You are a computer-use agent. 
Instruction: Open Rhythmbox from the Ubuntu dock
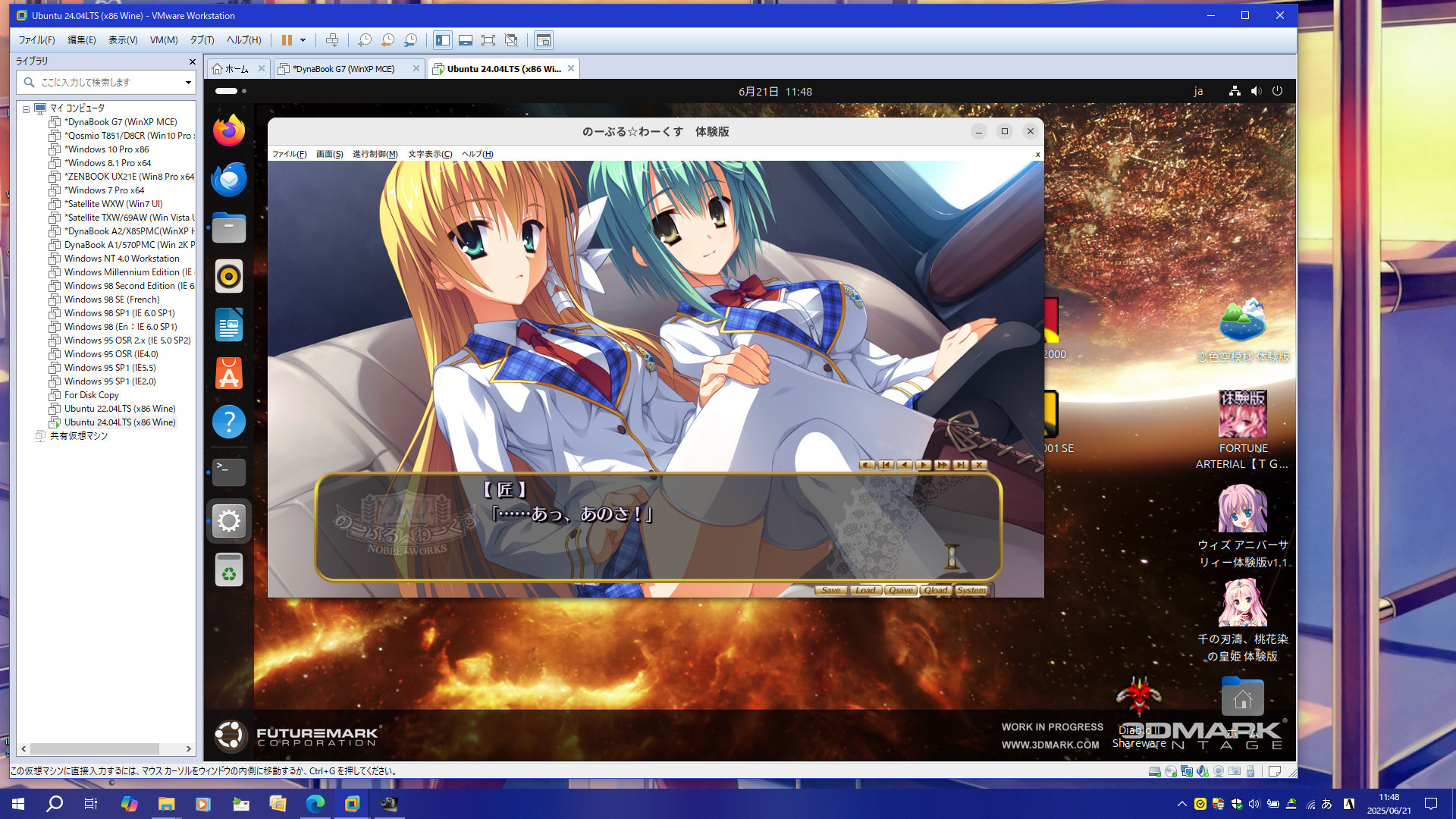point(229,276)
